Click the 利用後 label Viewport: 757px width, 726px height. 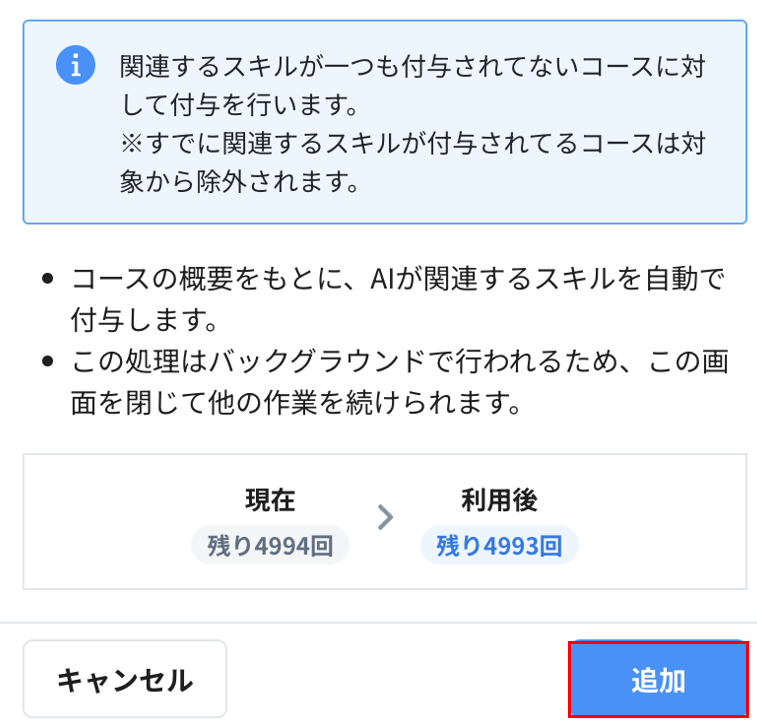point(499,499)
